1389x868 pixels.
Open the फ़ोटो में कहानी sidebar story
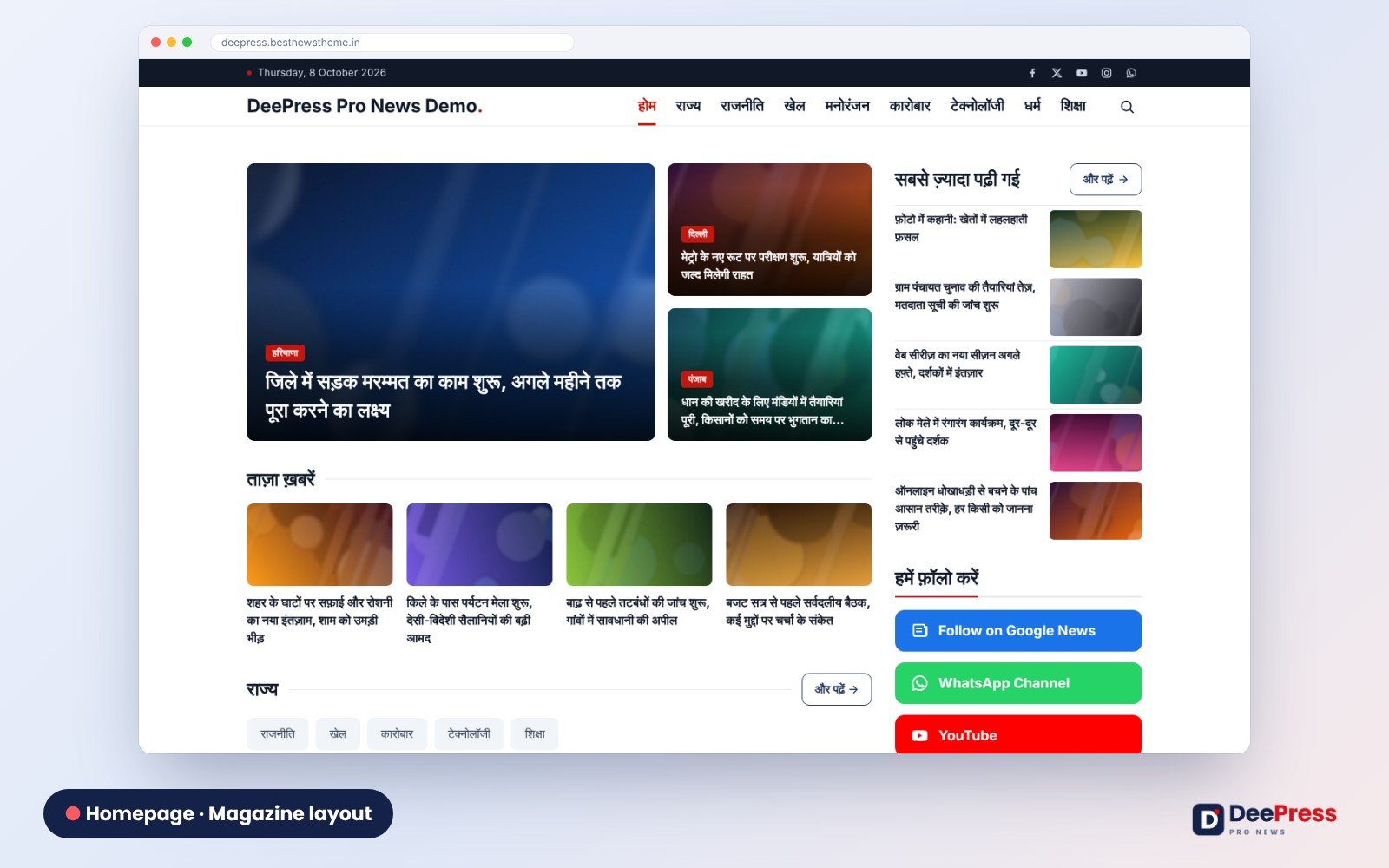click(x=961, y=228)
